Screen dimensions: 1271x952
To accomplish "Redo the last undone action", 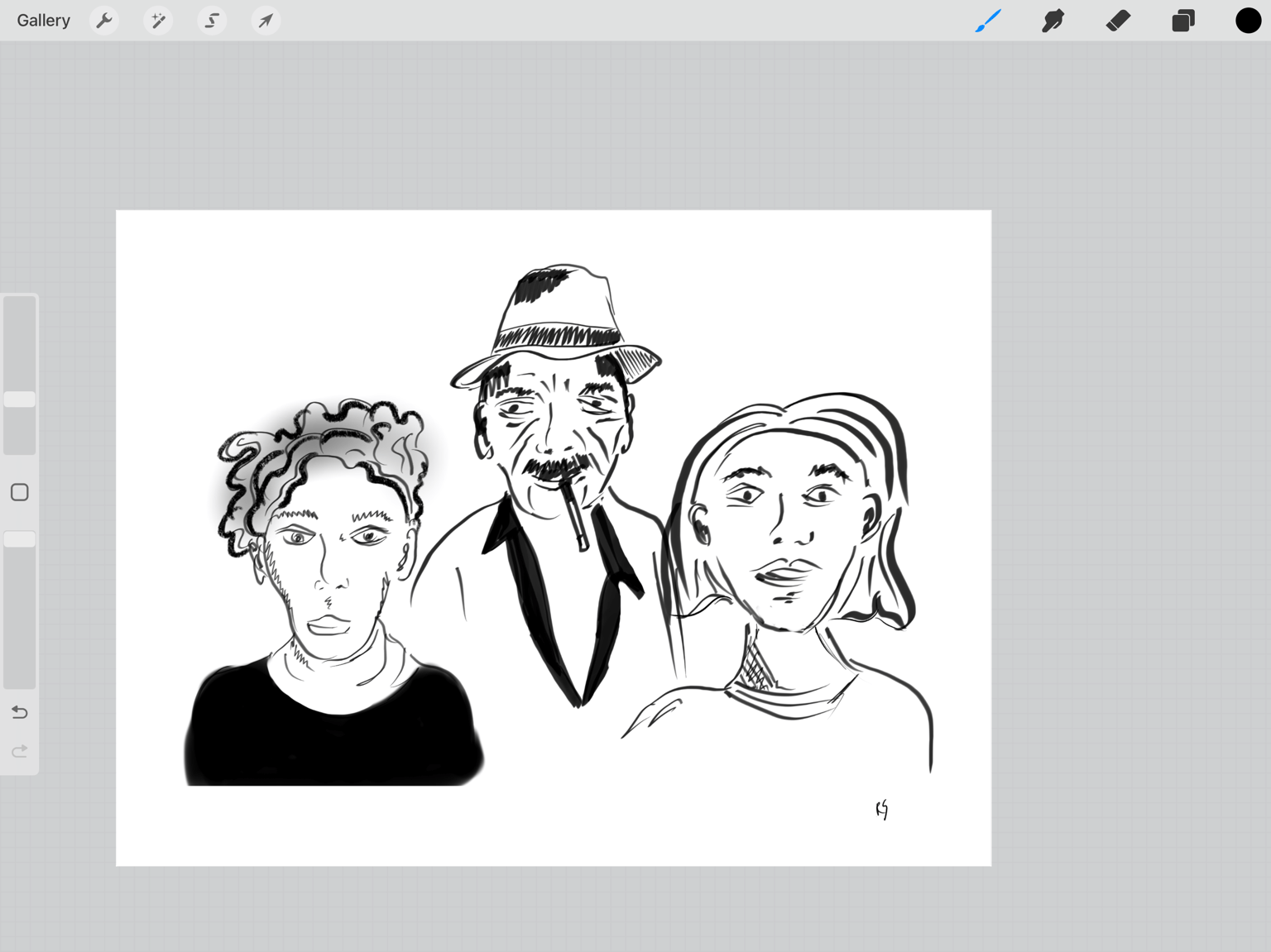I will pos(20,751).
